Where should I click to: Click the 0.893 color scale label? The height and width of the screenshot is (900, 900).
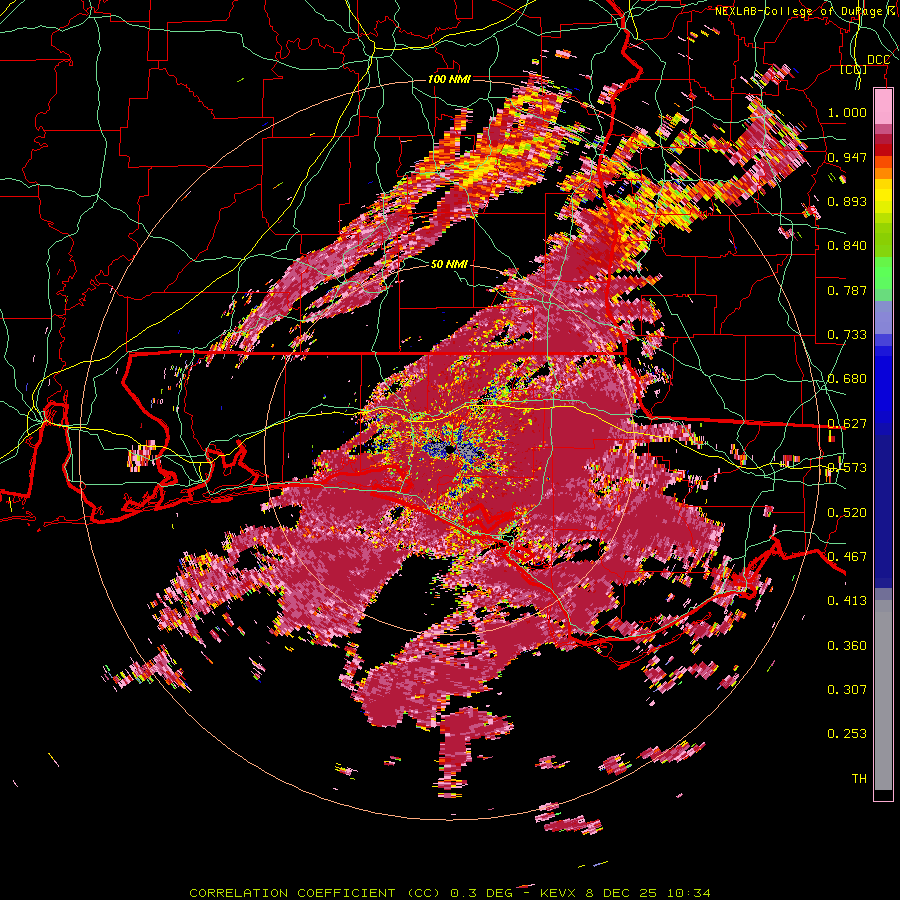[x=847, y=201]
